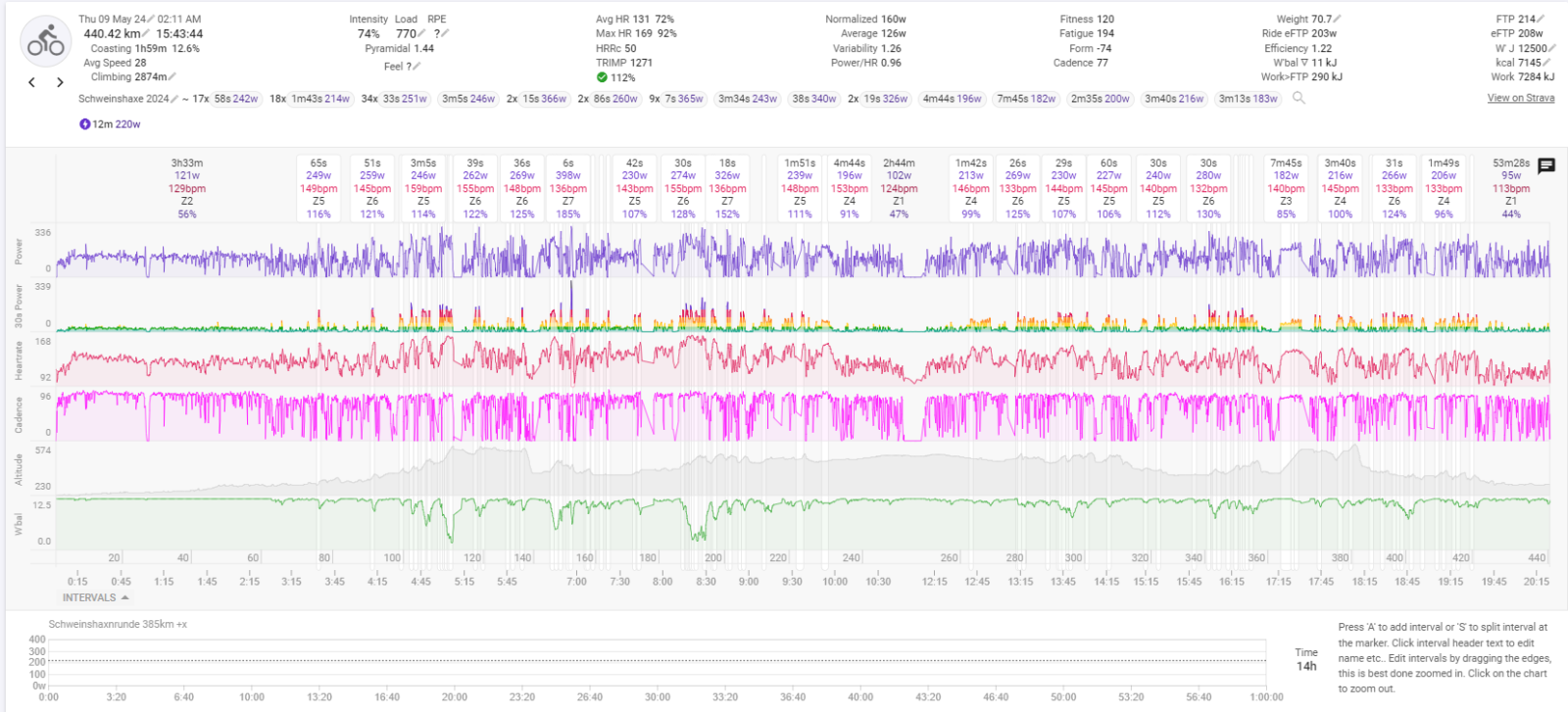Image resolution: width=1568 pixels, height=712 pixels.
Task: Select the 4m44s 196w interval chip
Action: [953, 99]
